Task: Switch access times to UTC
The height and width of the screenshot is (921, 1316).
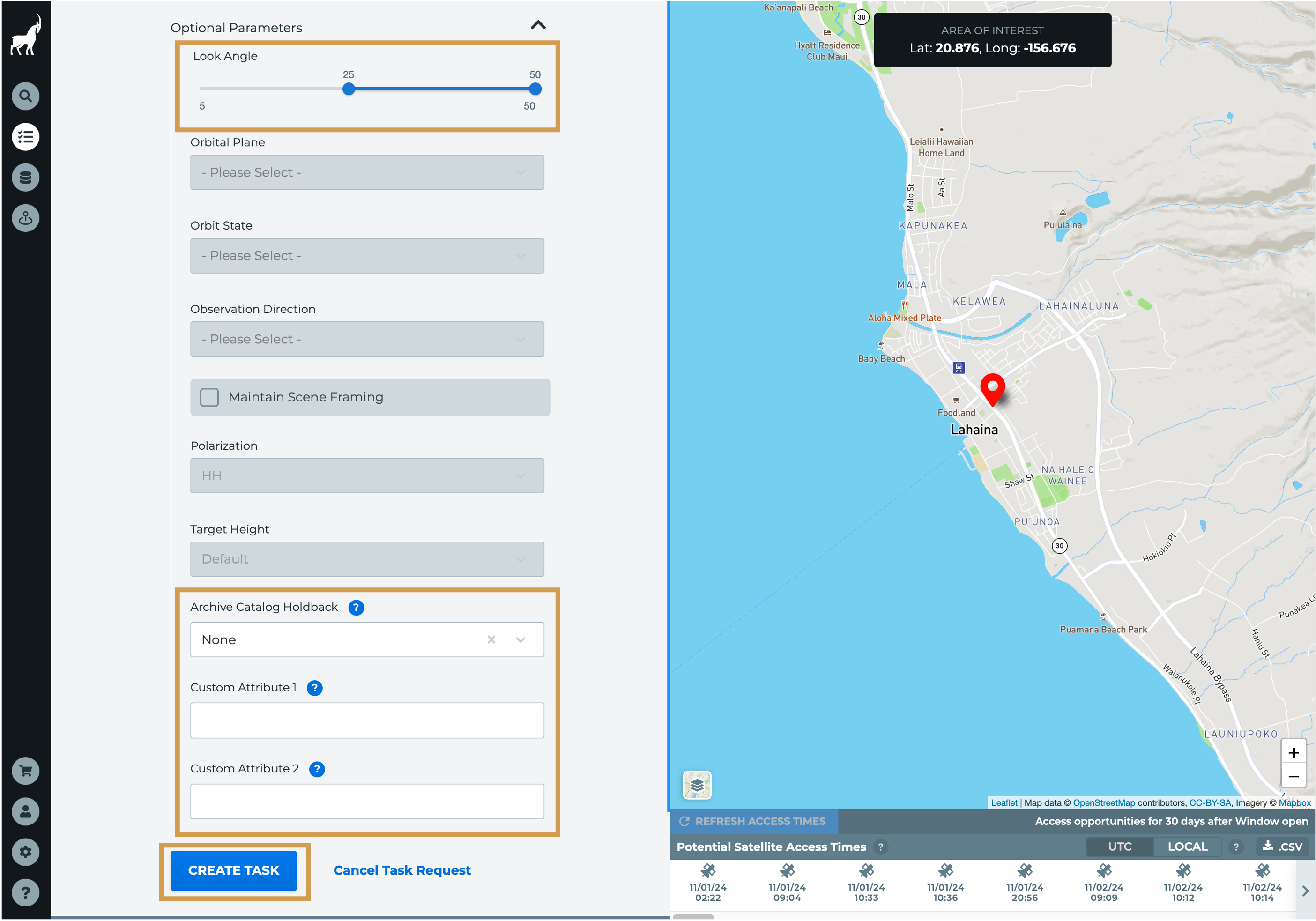Action: click(1119, 847)
